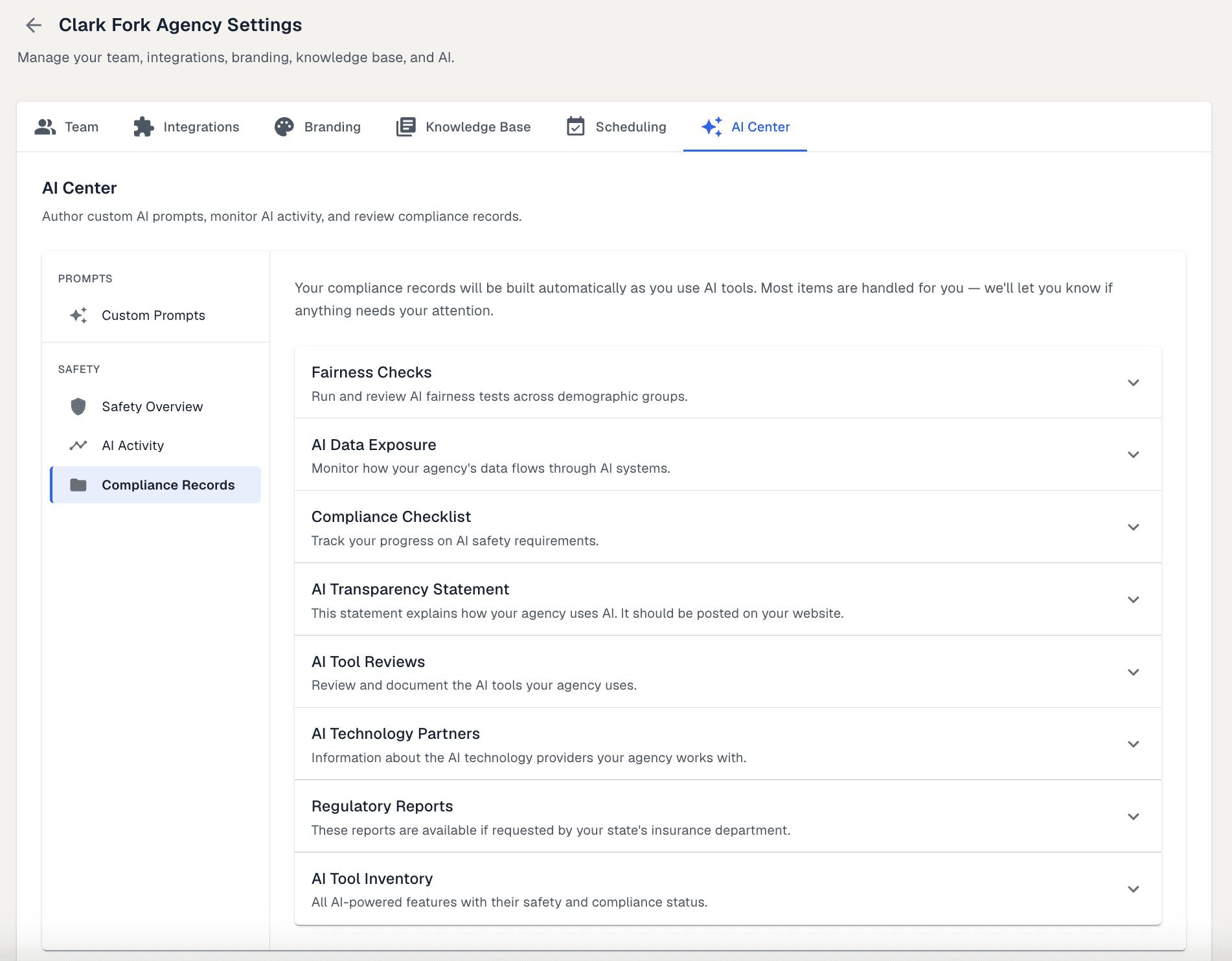The width and height of the screenshot is (1232, 961).
Task: Click the 'Run and review AI fairness tests' description
Action: click(x=499, y=396)
